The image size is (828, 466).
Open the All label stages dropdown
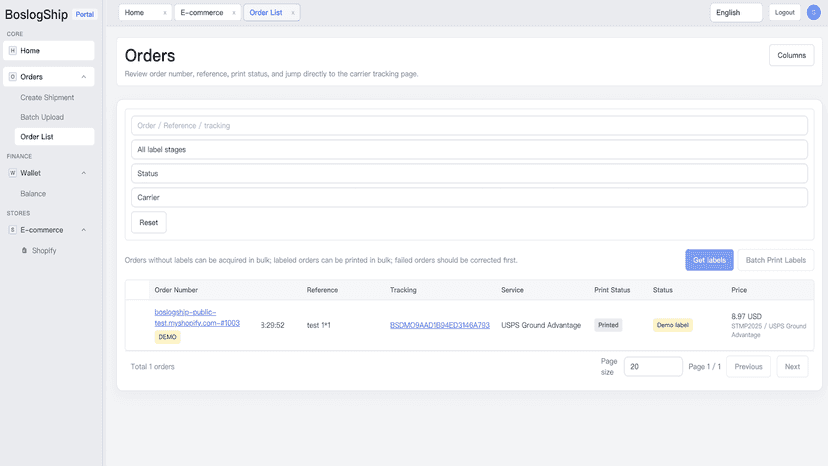pos(469,150)
